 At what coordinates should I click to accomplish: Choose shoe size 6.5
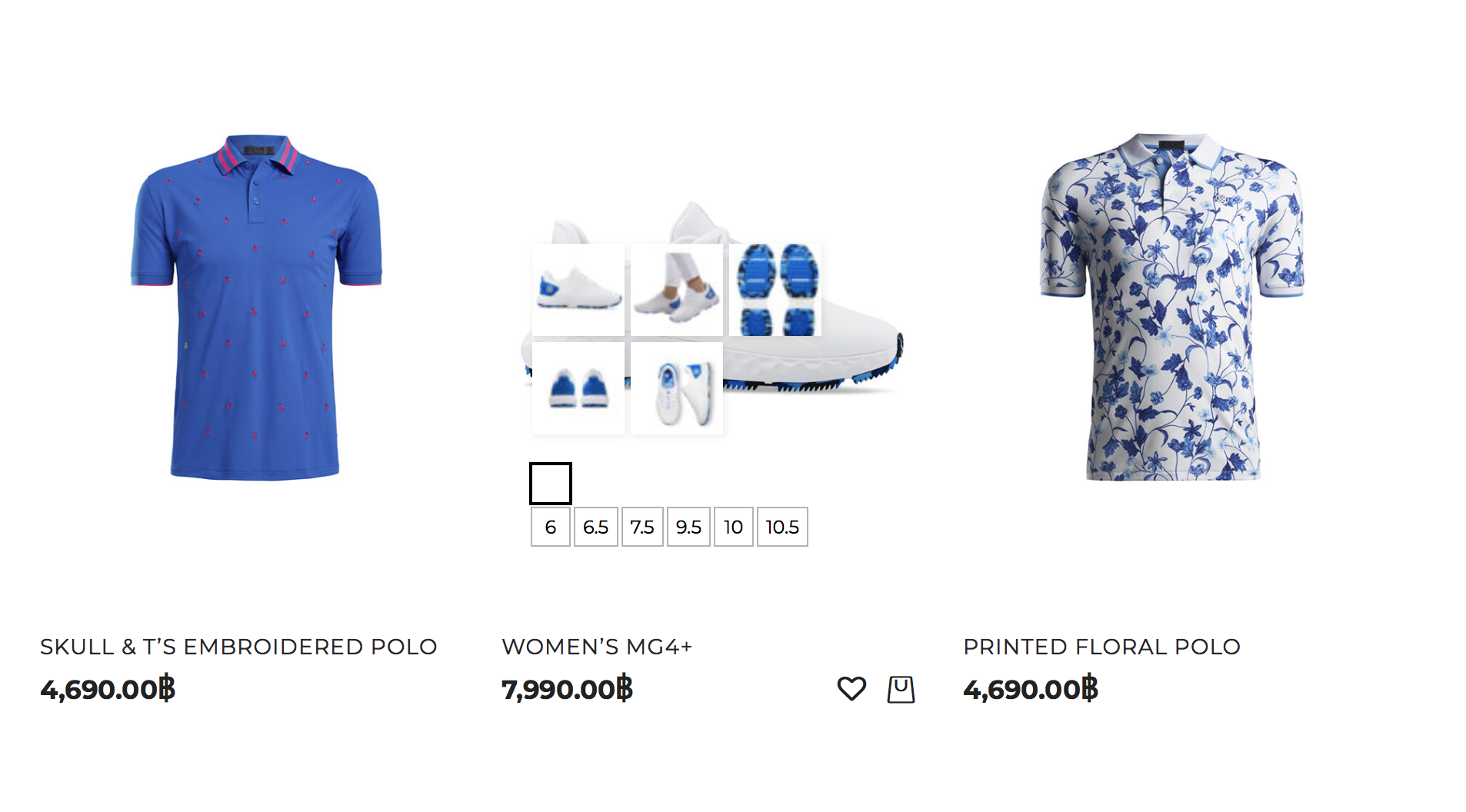tap(596, 527)
